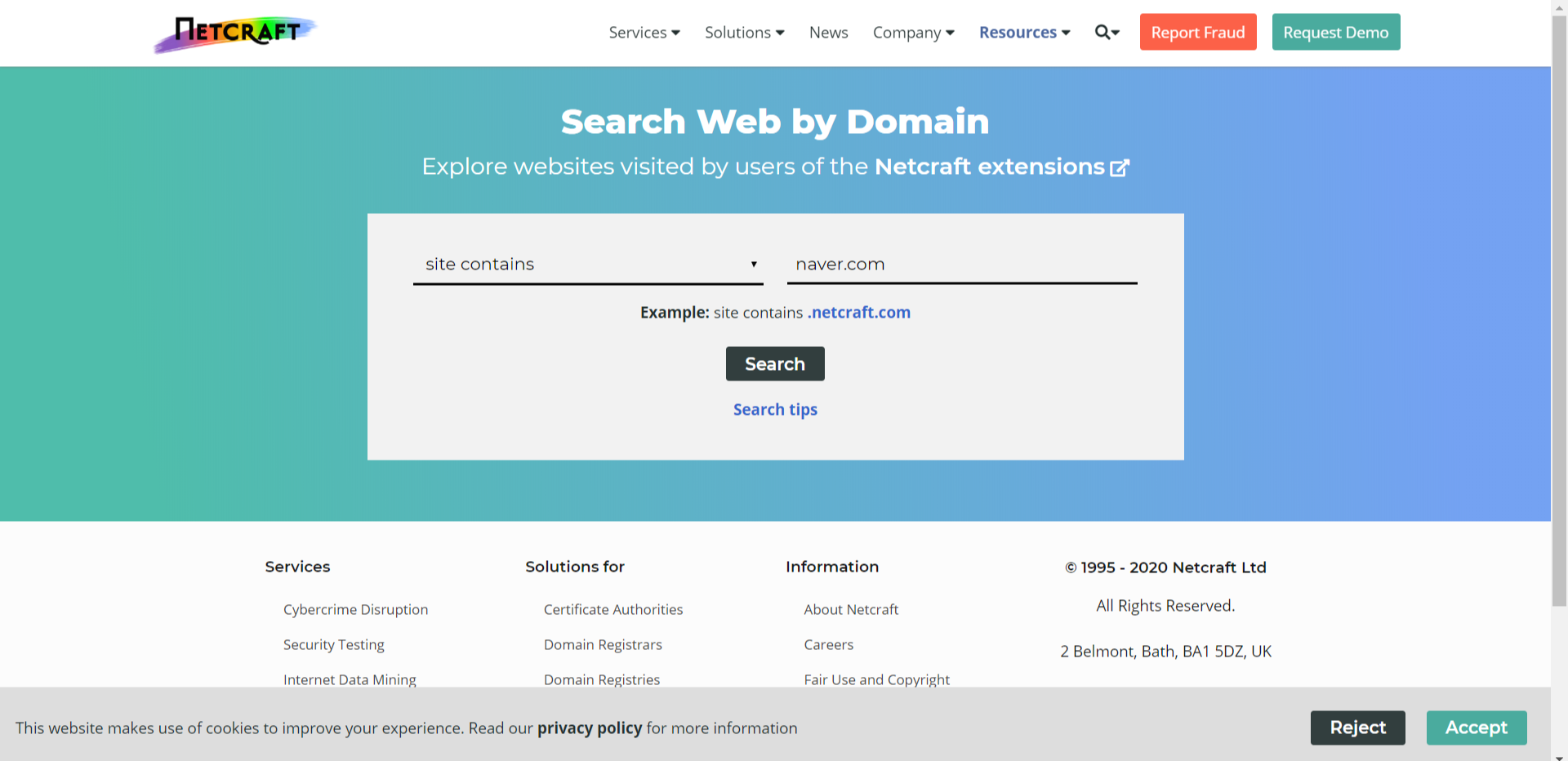Open Domain Registrars footer link
Viewport: 1568px width, 761px height.
coord(603,645)
